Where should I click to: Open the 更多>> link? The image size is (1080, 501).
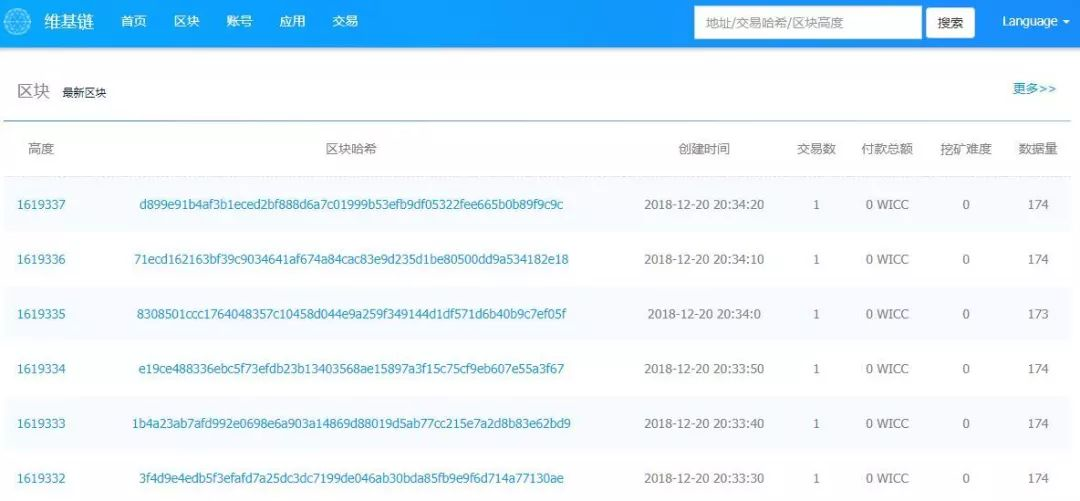[1034, 89]
